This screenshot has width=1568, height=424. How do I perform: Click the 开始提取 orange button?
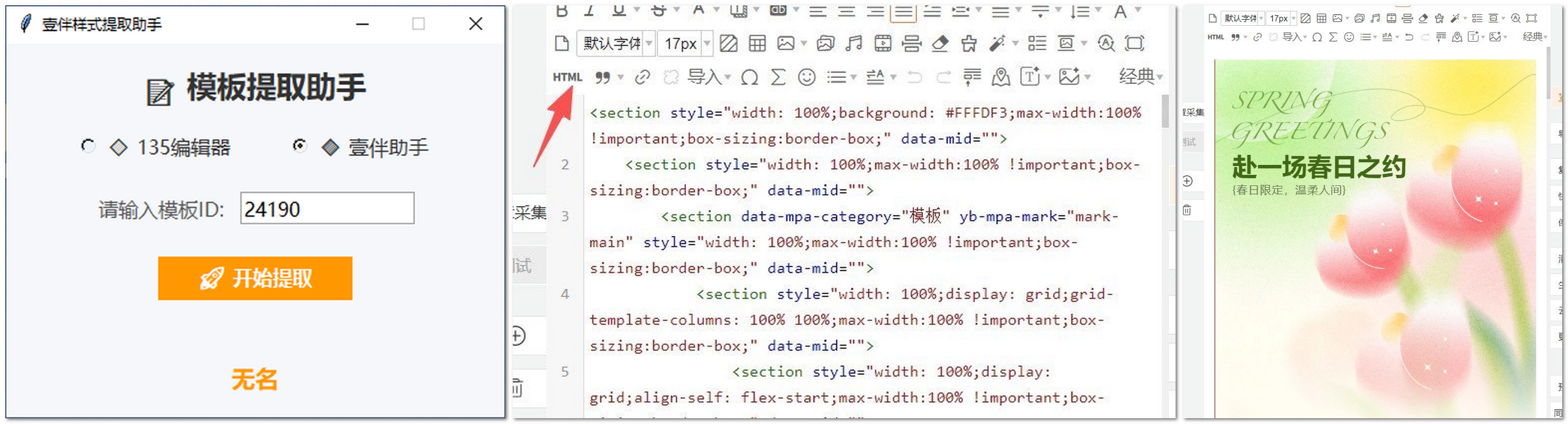255,279
